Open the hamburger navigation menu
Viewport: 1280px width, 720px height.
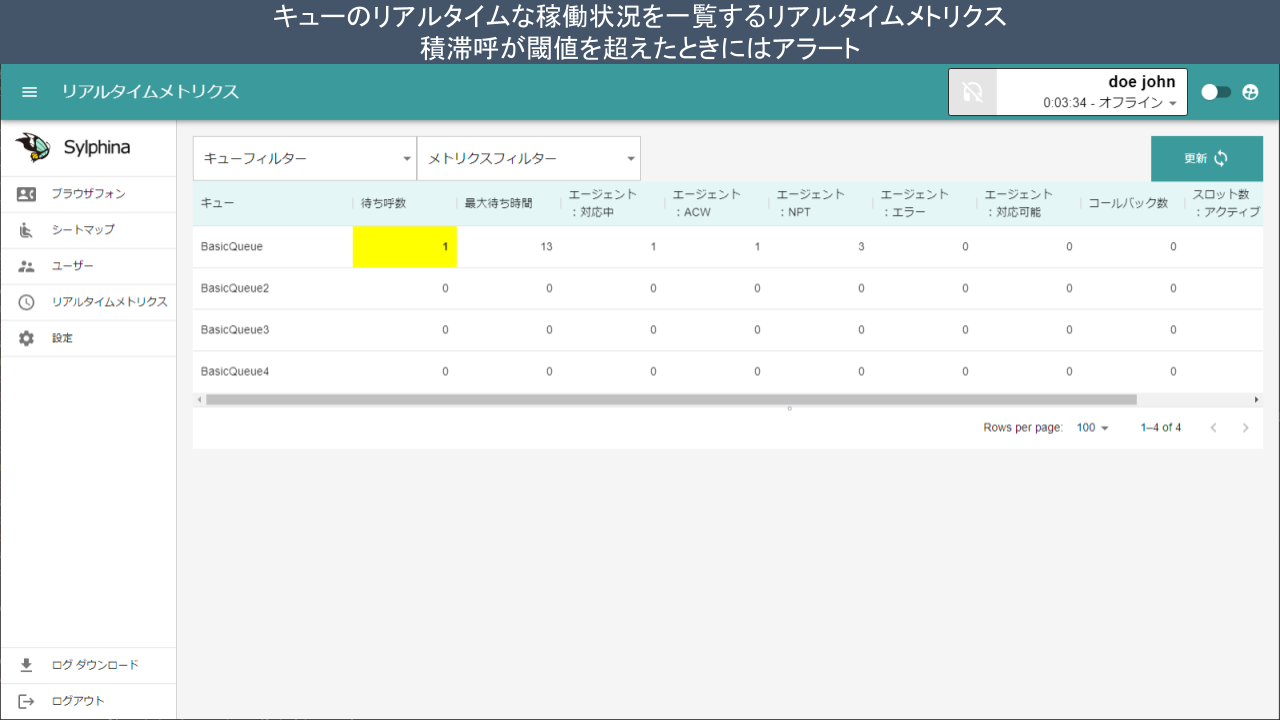(30, 92)
